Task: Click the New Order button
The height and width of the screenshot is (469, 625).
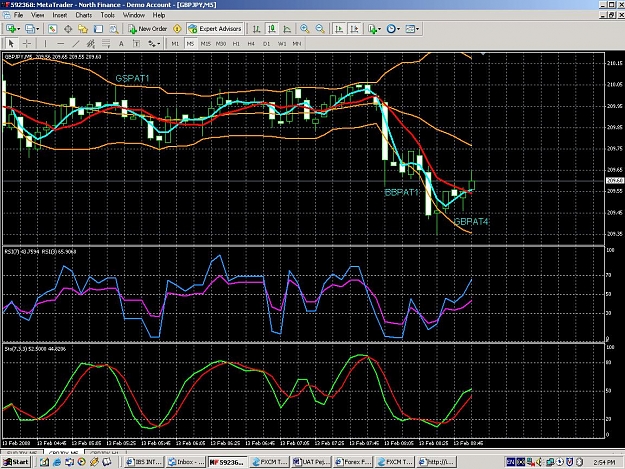Action: 148,29
